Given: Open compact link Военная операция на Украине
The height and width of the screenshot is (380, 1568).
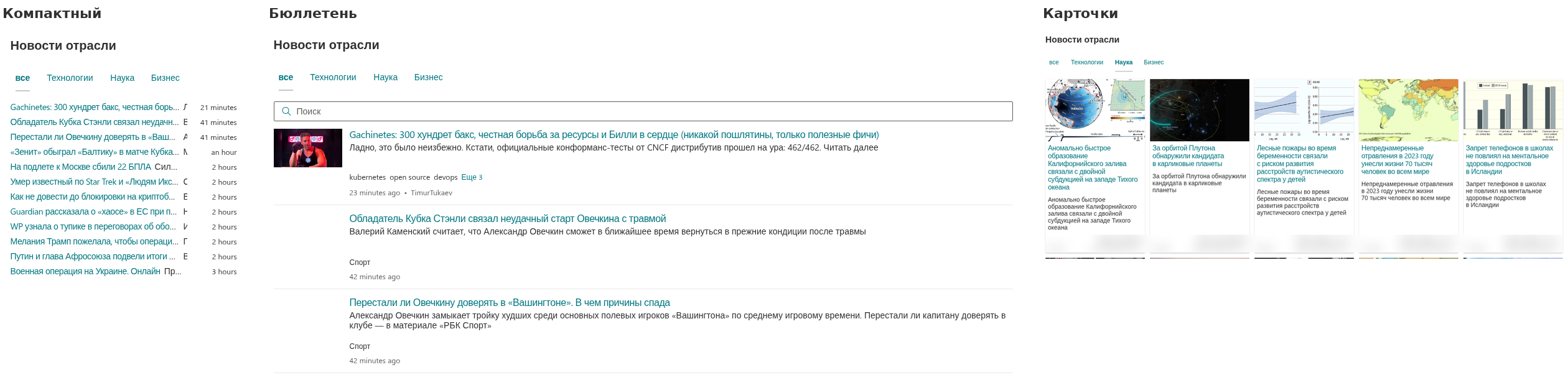Looking at the screenshot, I should tap(85, 271).
